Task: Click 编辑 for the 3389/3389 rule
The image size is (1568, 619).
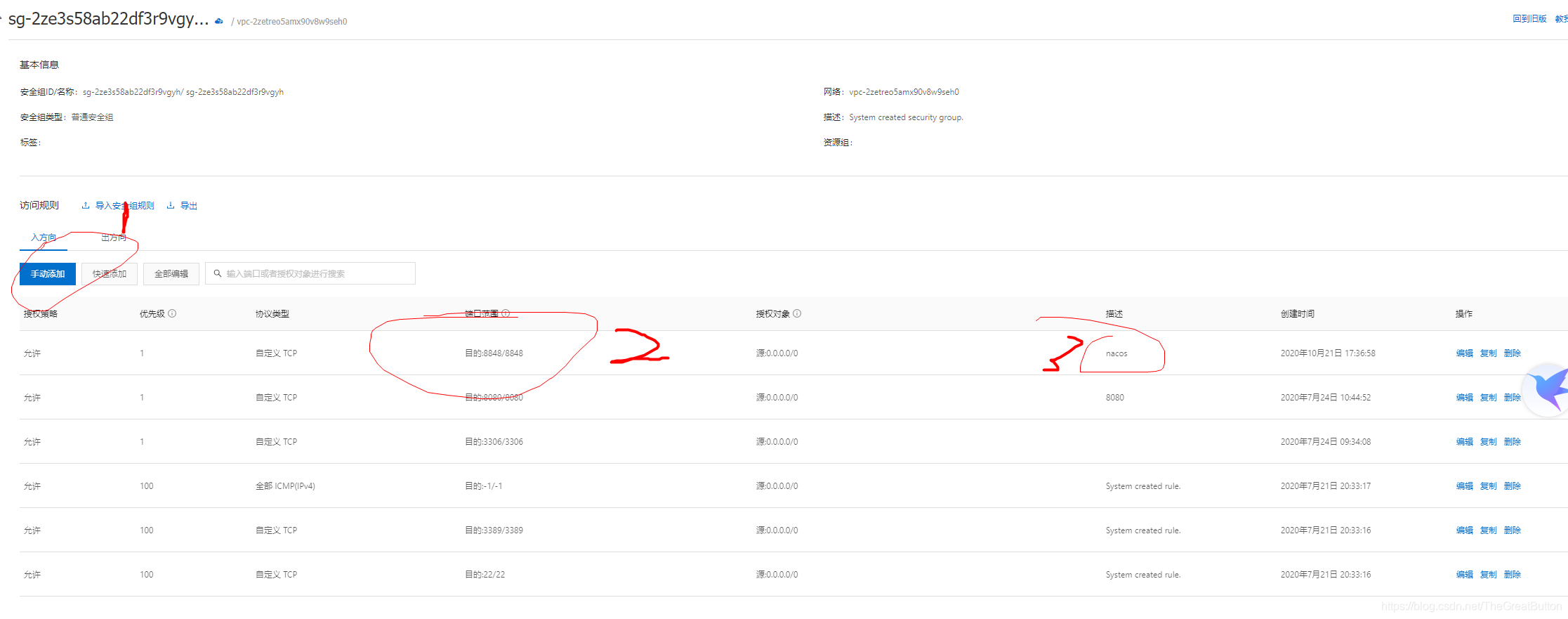Action: (1465, 530)
